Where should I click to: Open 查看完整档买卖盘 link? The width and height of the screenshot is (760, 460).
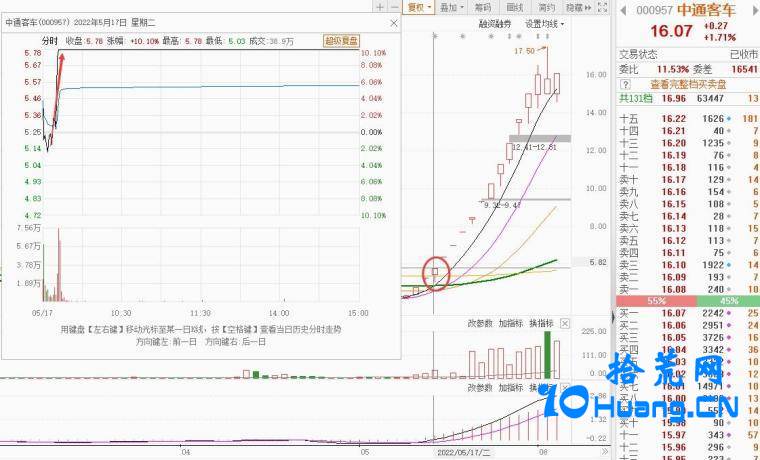tap(688, 85)
